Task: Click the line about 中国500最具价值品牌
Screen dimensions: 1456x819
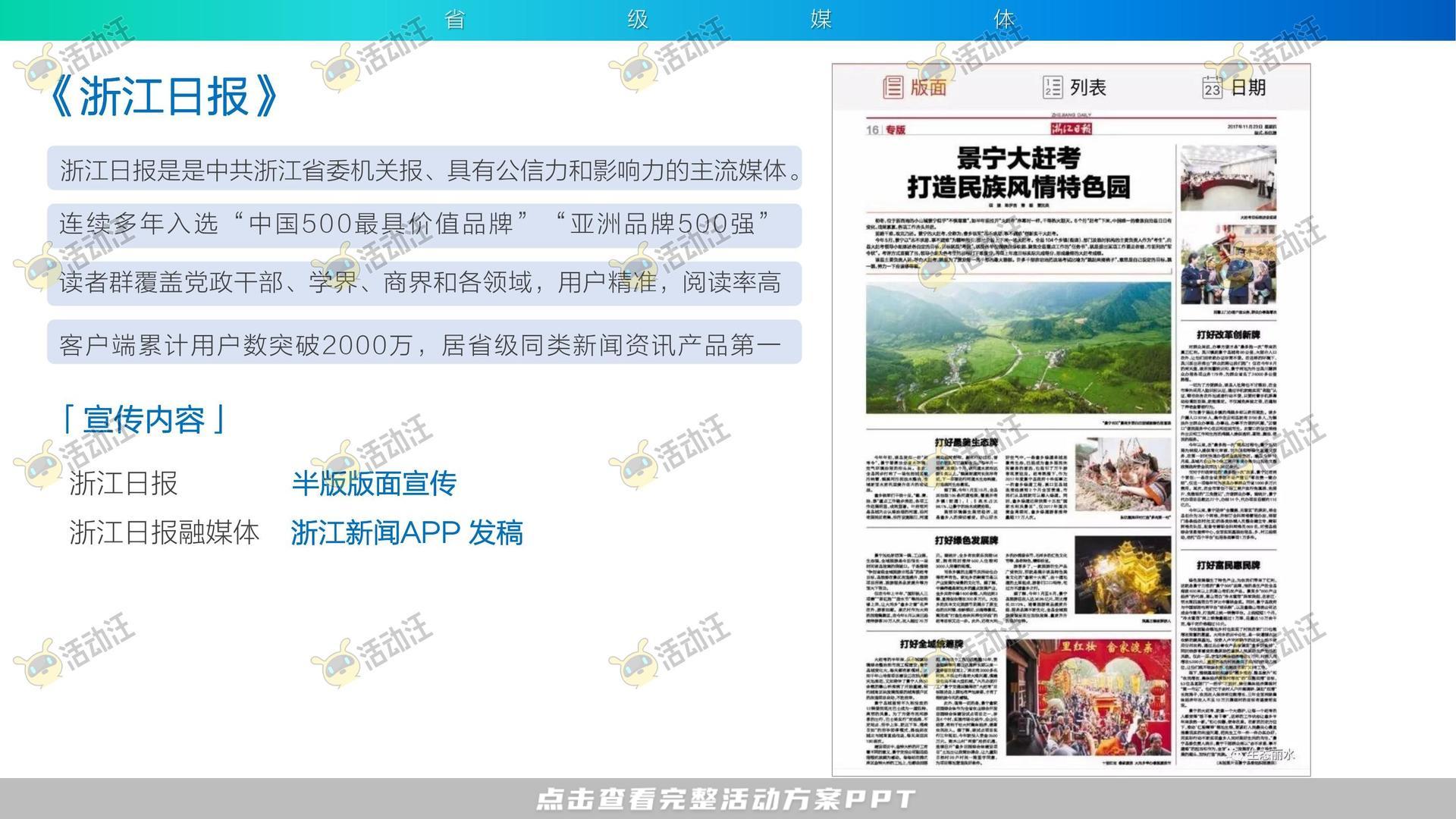Action: (424, 225)
